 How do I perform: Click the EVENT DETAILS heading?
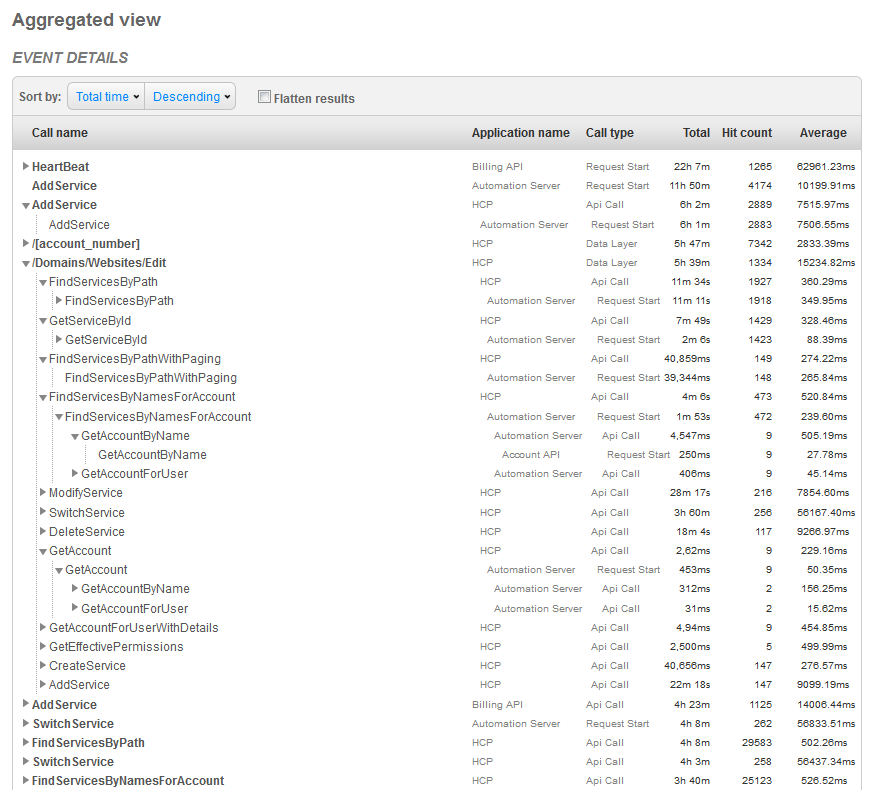70,58
